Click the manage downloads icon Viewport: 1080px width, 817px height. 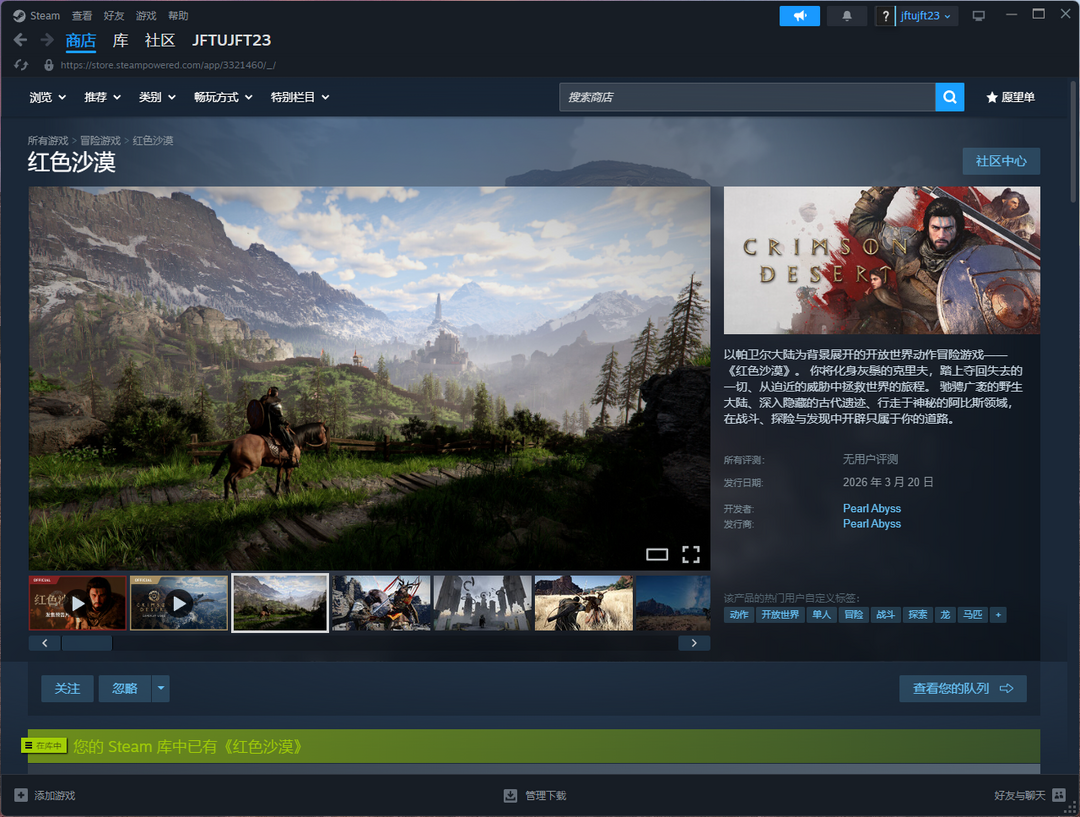click(x=510, y=795)
